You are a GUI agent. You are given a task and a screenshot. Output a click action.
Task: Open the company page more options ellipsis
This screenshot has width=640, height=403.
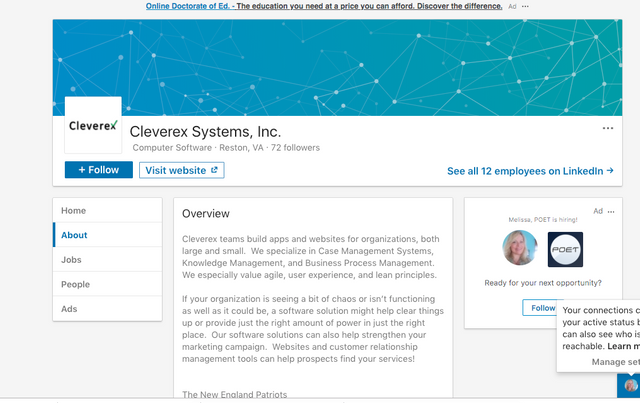(x=608, y=128)
